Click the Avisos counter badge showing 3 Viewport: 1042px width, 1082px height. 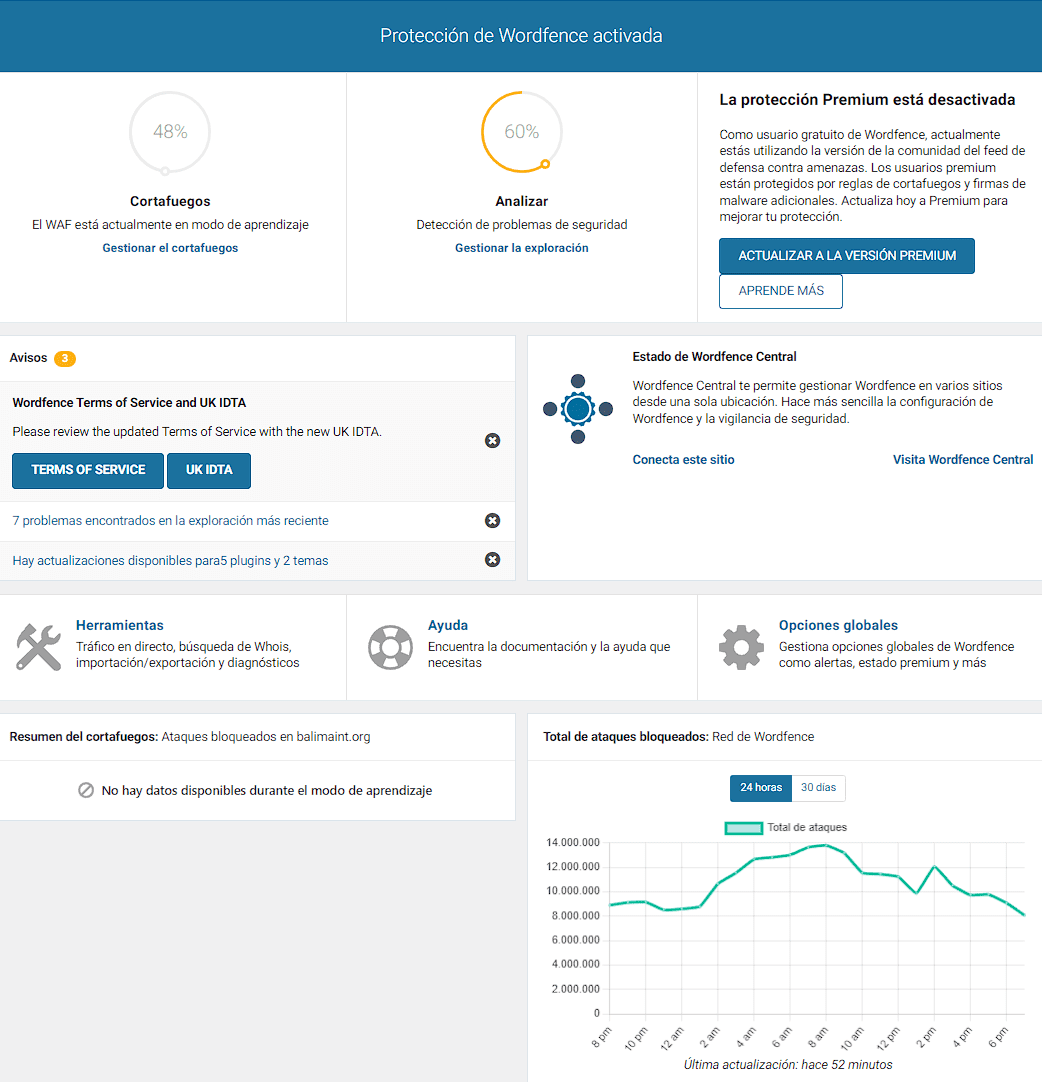coord(66,358)
